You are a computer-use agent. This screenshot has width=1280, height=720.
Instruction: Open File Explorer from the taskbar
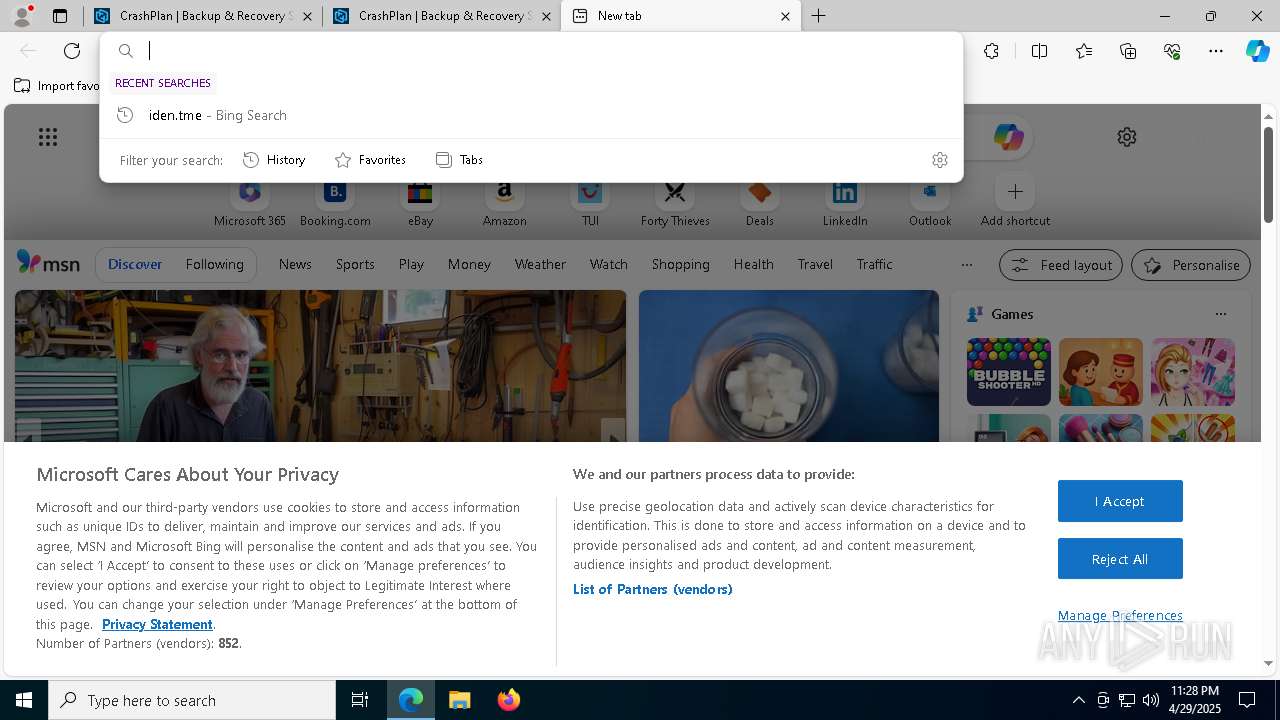459,700
